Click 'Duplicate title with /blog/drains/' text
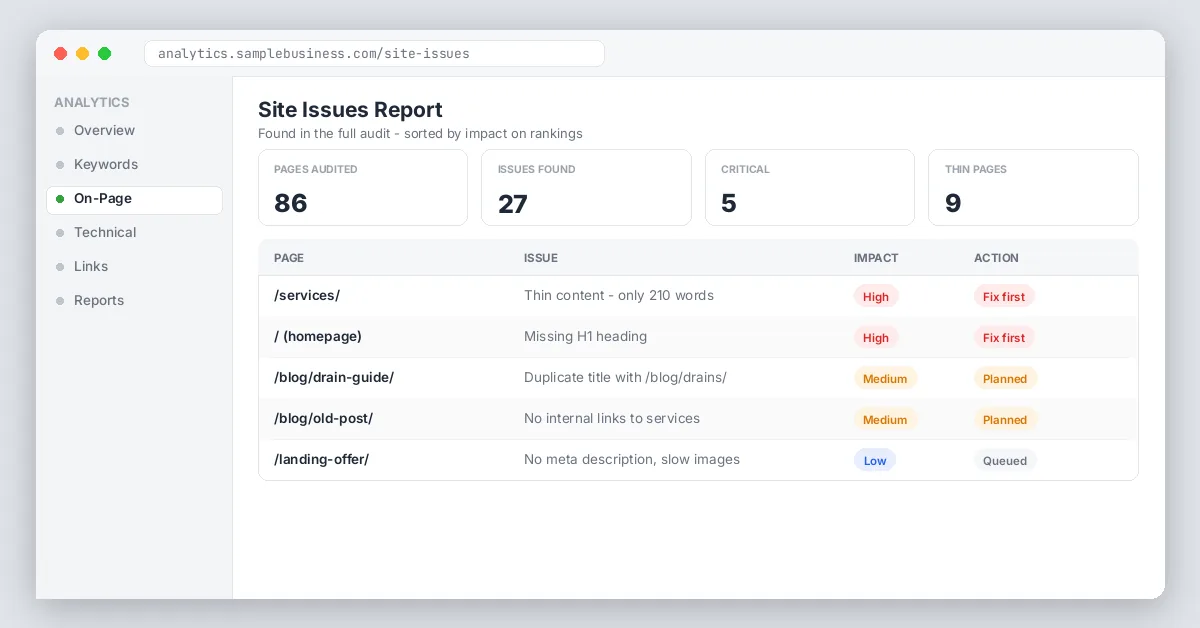The height and width of the screenshot is (628, 1200). [x=625, y=377]
